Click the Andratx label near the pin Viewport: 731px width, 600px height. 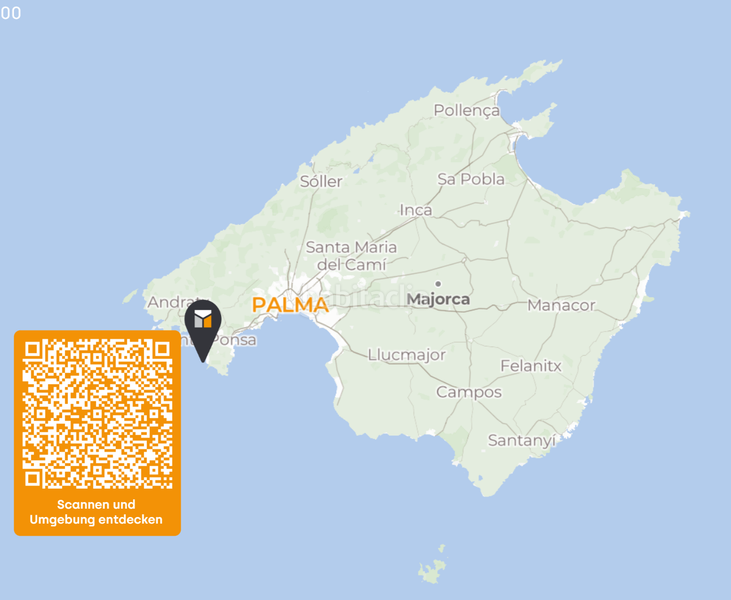coord(173,302)
